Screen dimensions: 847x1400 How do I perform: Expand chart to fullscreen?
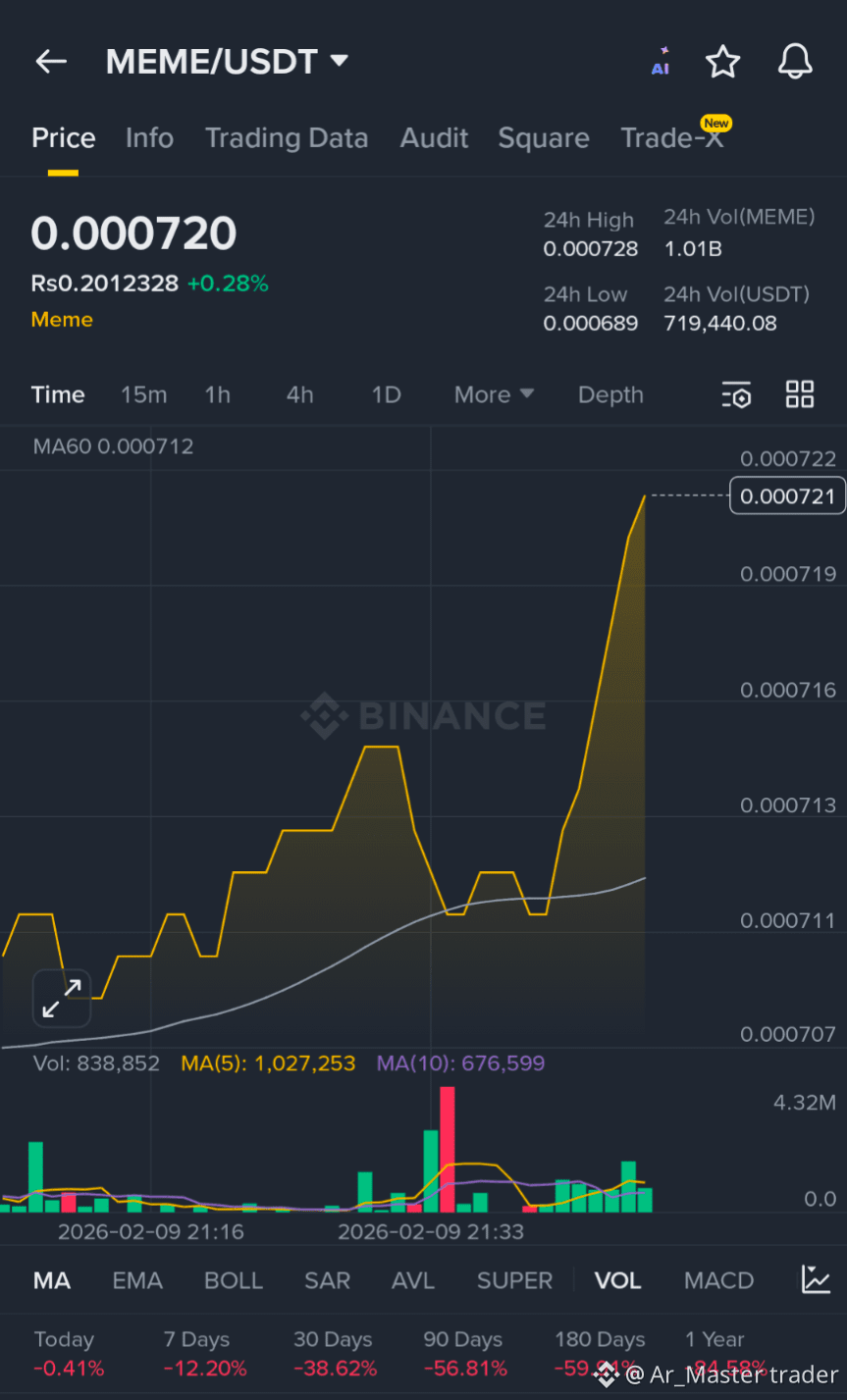62,998
